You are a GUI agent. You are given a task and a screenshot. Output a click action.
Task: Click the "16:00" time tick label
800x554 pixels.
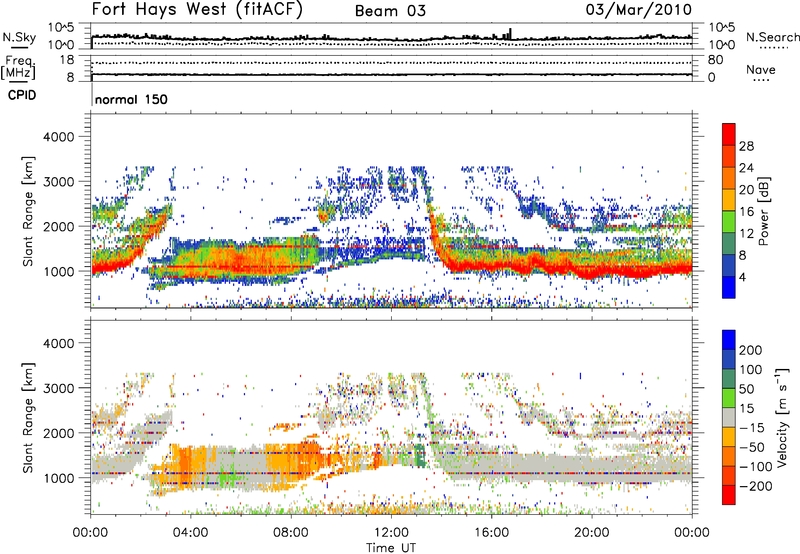(x=491, y=533)
